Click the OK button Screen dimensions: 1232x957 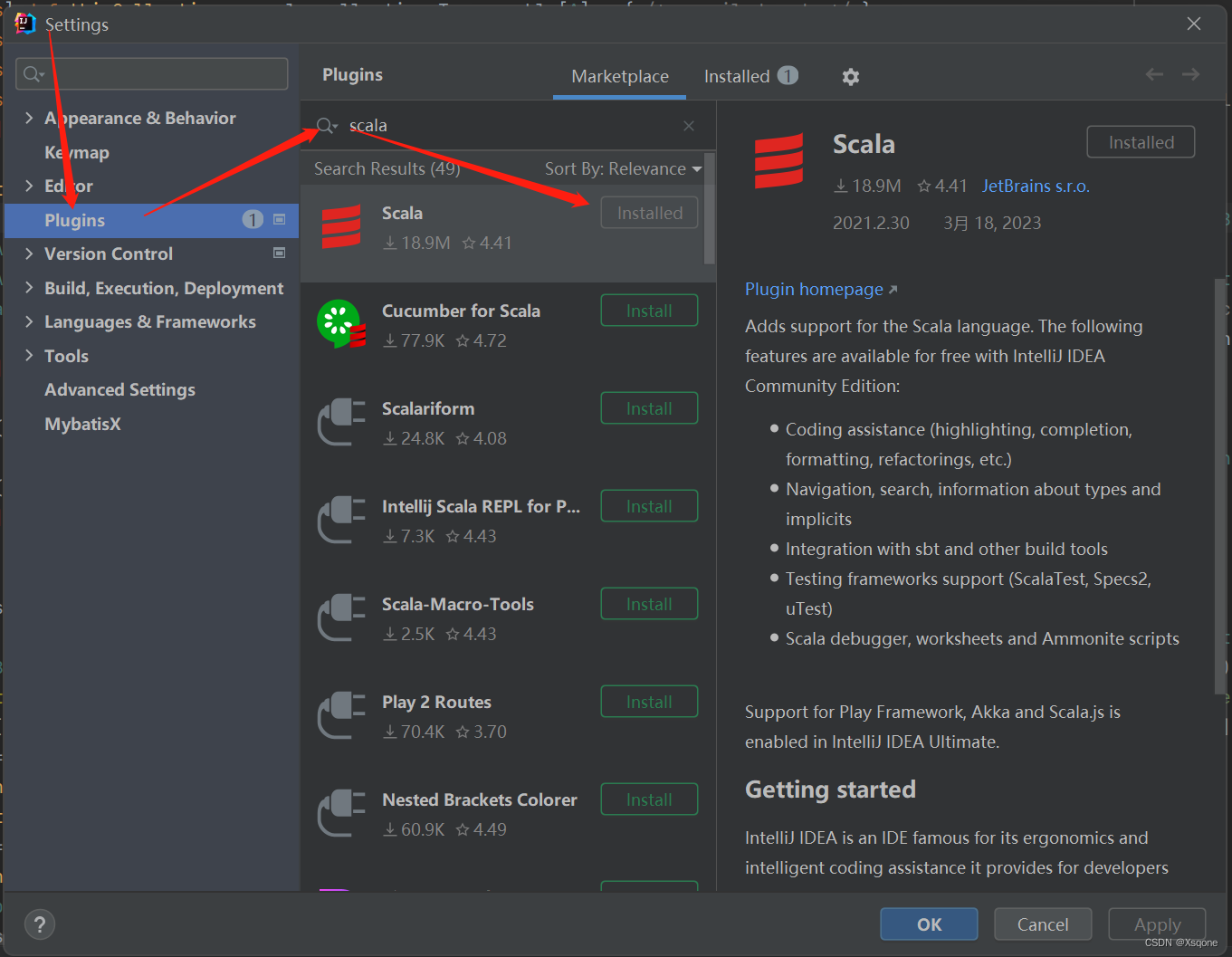tap(929, 924)
